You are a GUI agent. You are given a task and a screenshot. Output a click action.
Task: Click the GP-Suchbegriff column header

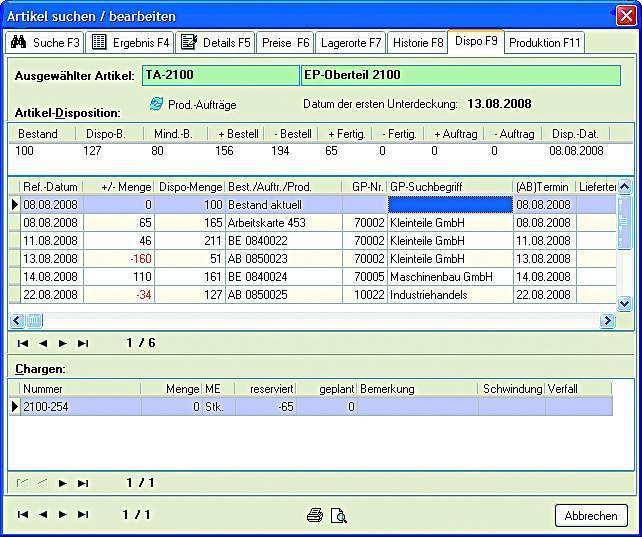coord(450,187)
